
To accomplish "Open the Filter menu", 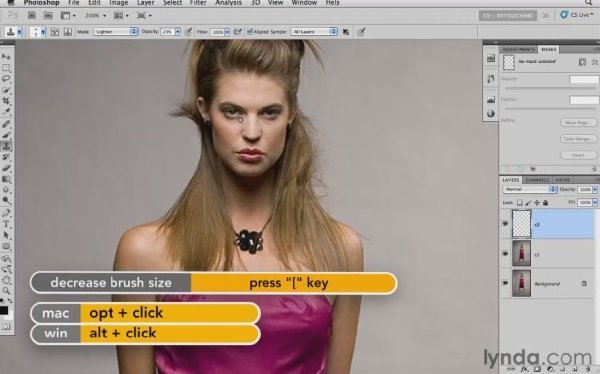I will (x=198, y=3).
